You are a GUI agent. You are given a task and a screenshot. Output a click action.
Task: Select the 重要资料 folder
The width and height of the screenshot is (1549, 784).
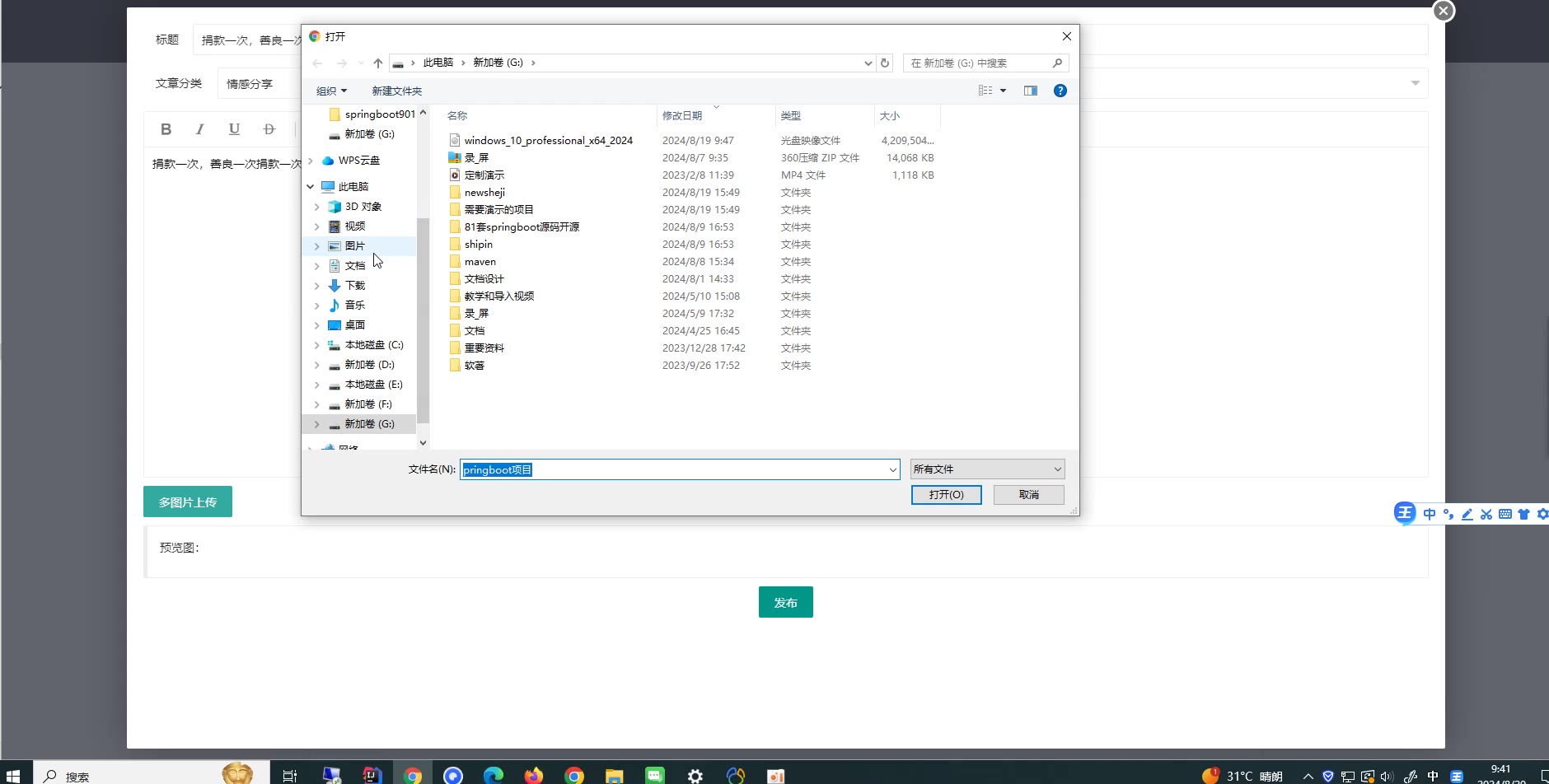click(x=484, y=348)
